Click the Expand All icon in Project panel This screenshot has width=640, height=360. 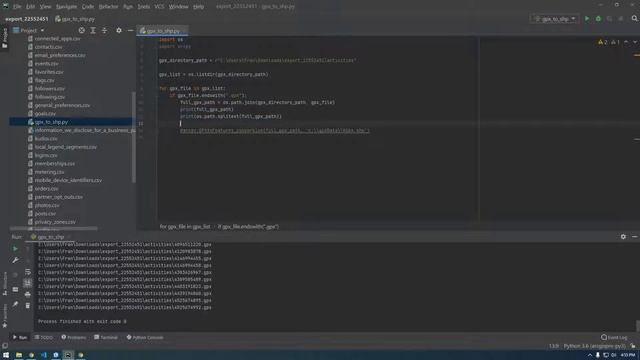tap(93, 30)
